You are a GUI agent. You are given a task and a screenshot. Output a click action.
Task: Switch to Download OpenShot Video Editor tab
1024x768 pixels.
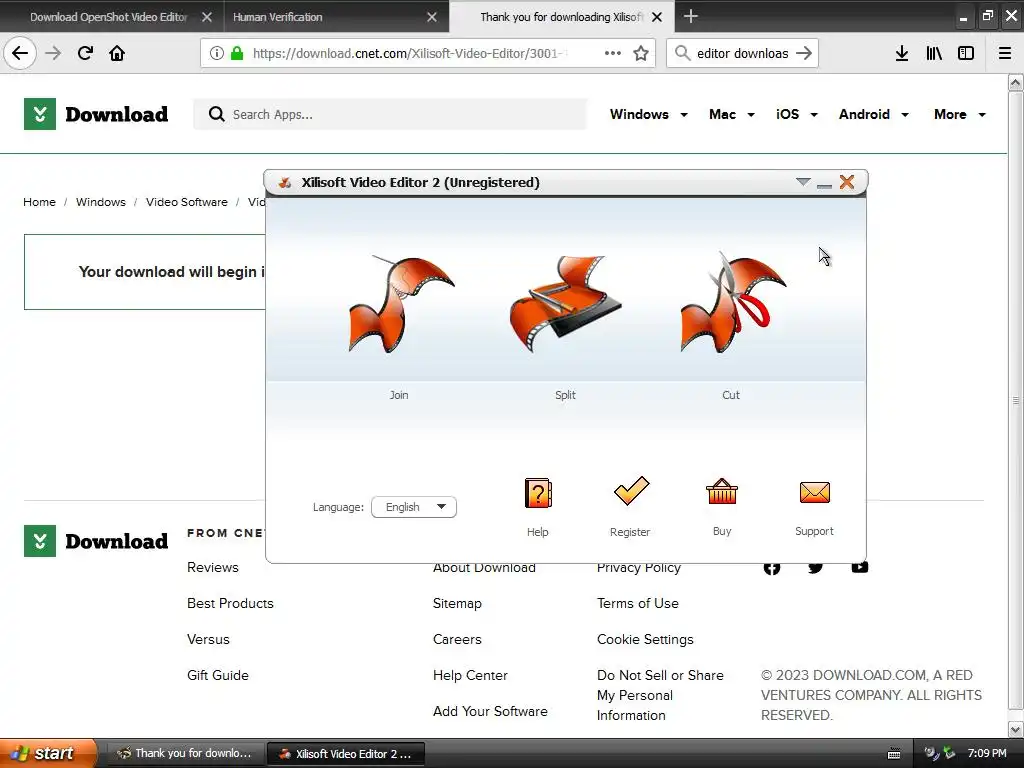[x=108, y=16]
